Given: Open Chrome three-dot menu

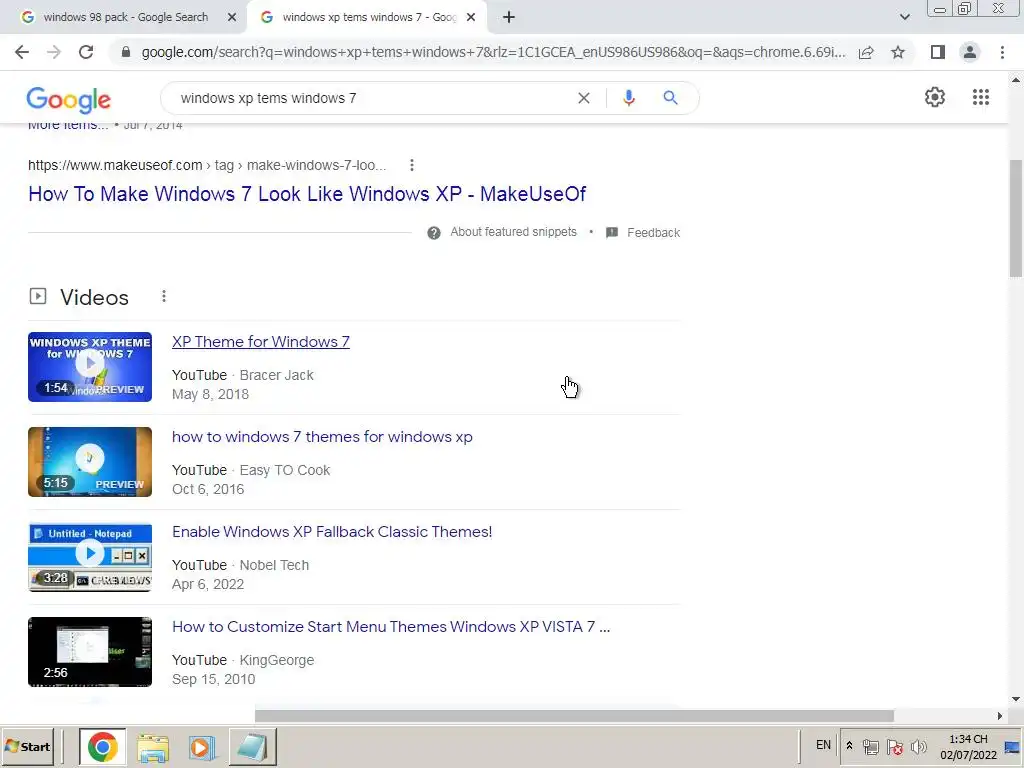Looking at the screenshot, I should (x=1002, y=52).
